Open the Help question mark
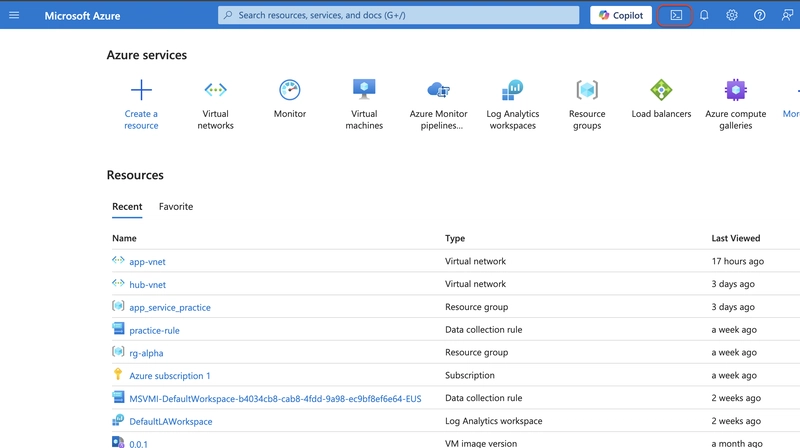 tap(759, 15)
